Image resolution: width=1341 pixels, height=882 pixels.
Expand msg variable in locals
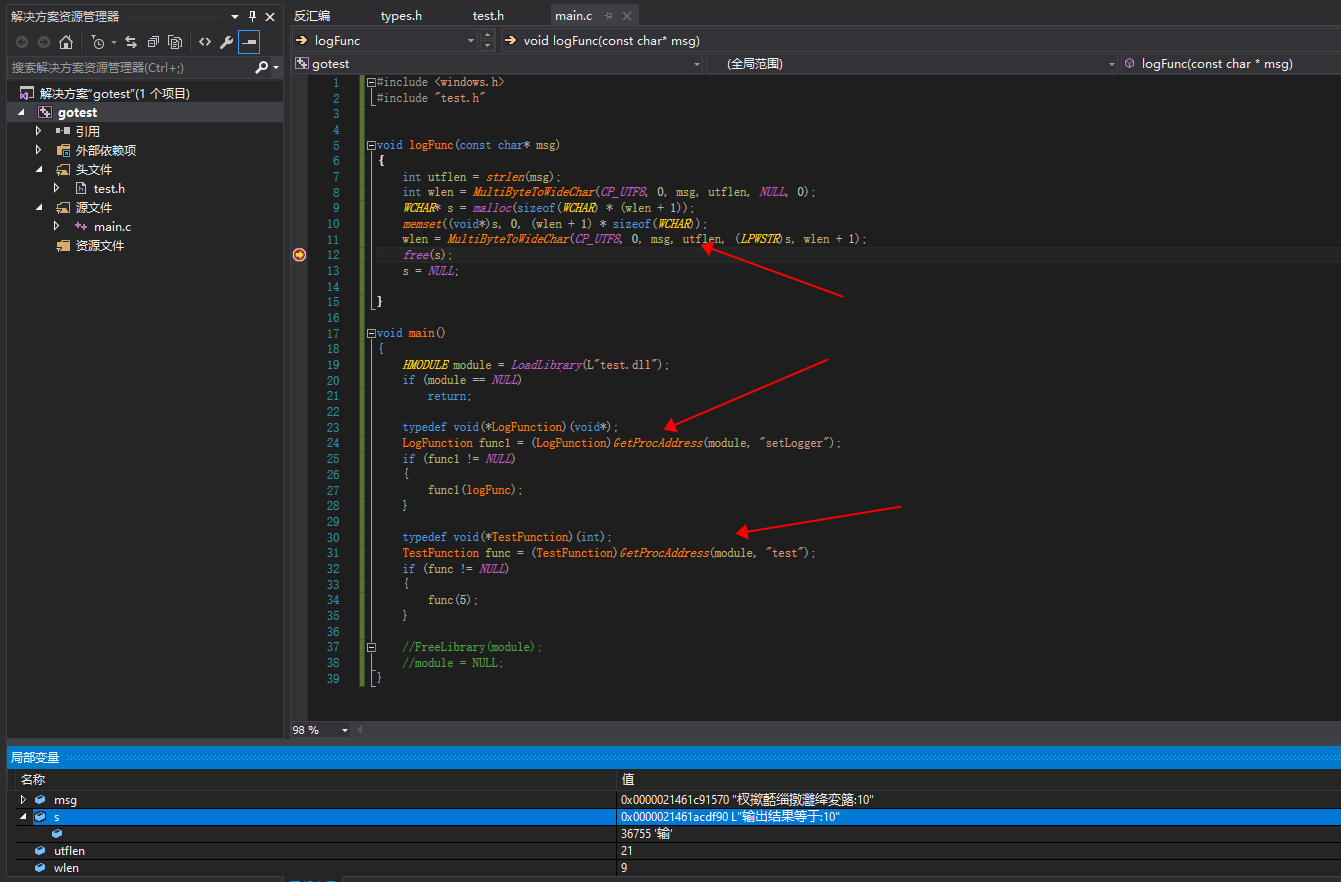pos(23,800)
